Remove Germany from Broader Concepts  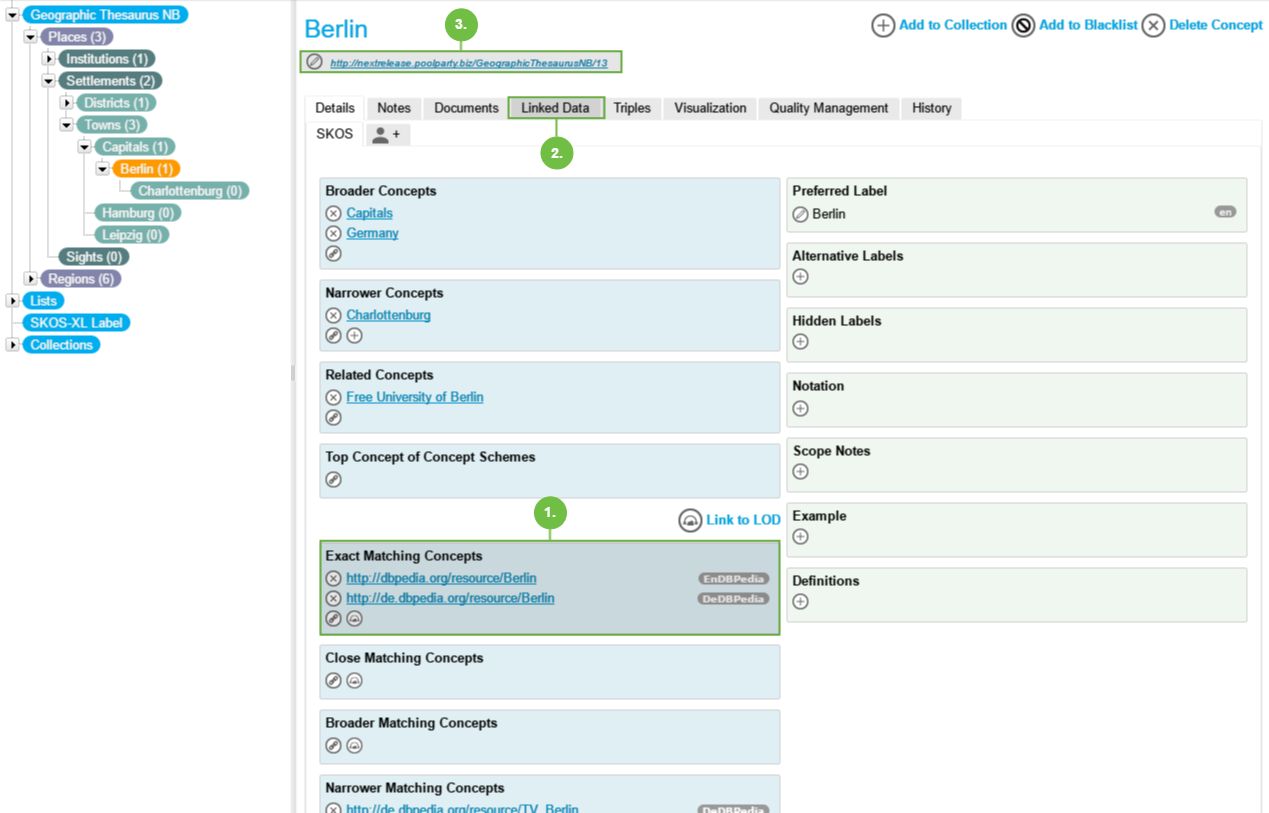[x=334, y=234]
